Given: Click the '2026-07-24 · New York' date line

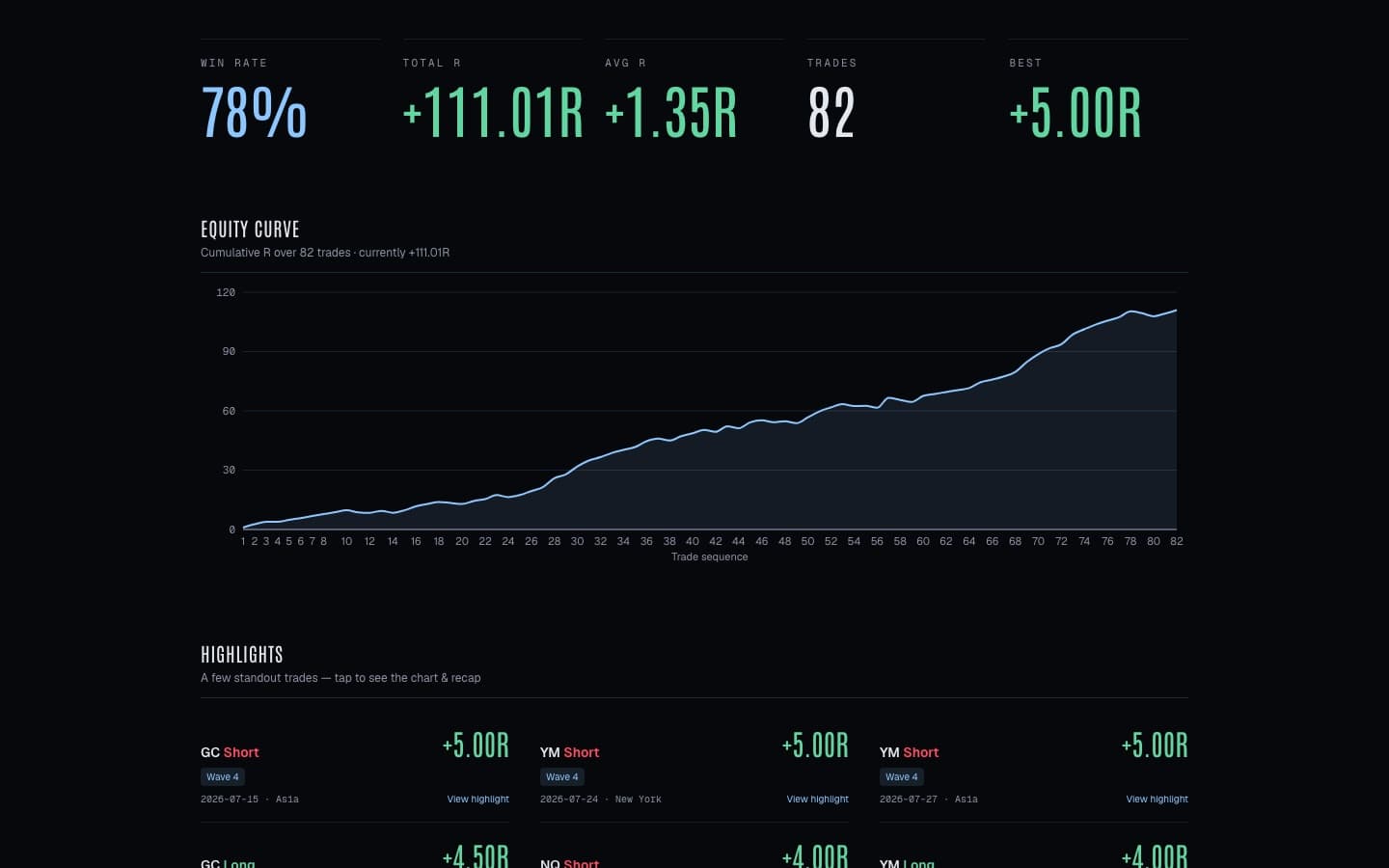Looking at the screenshot, I should pyautogui.click(x=601, y=800).
